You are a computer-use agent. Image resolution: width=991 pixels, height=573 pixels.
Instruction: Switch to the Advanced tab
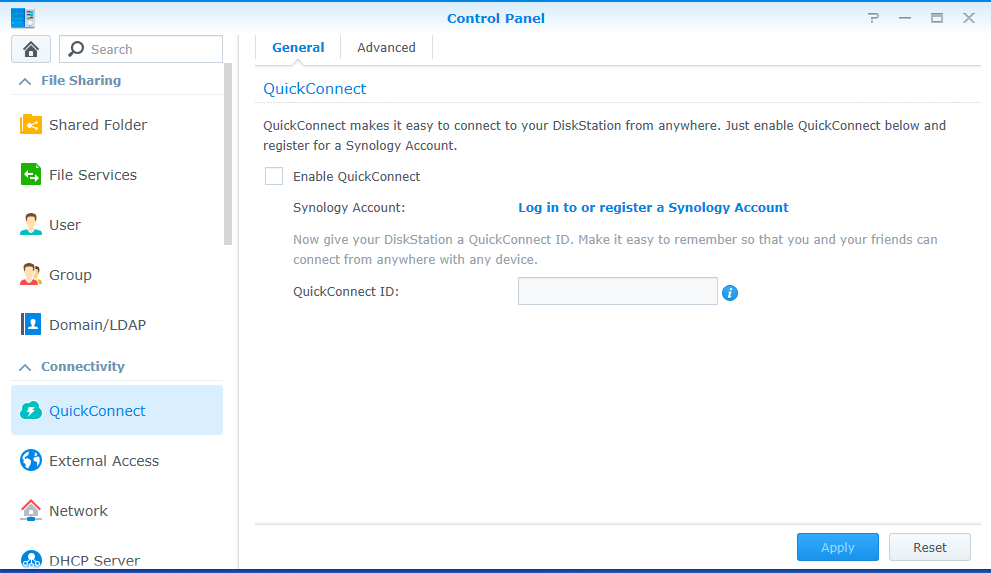point(386,48)
